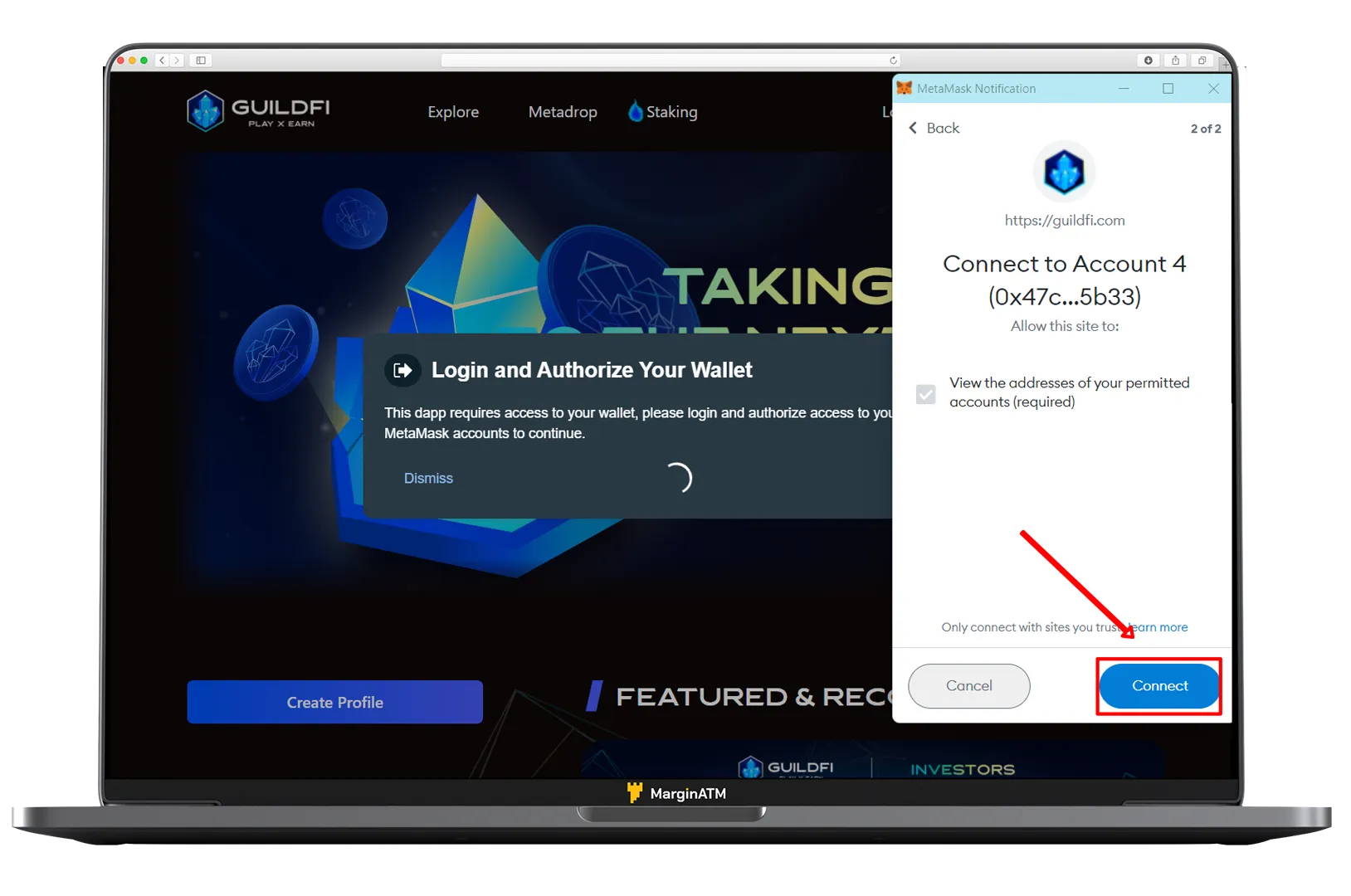
Task: Maximize the MetaMask Notification window
Action: point(1168,88)
